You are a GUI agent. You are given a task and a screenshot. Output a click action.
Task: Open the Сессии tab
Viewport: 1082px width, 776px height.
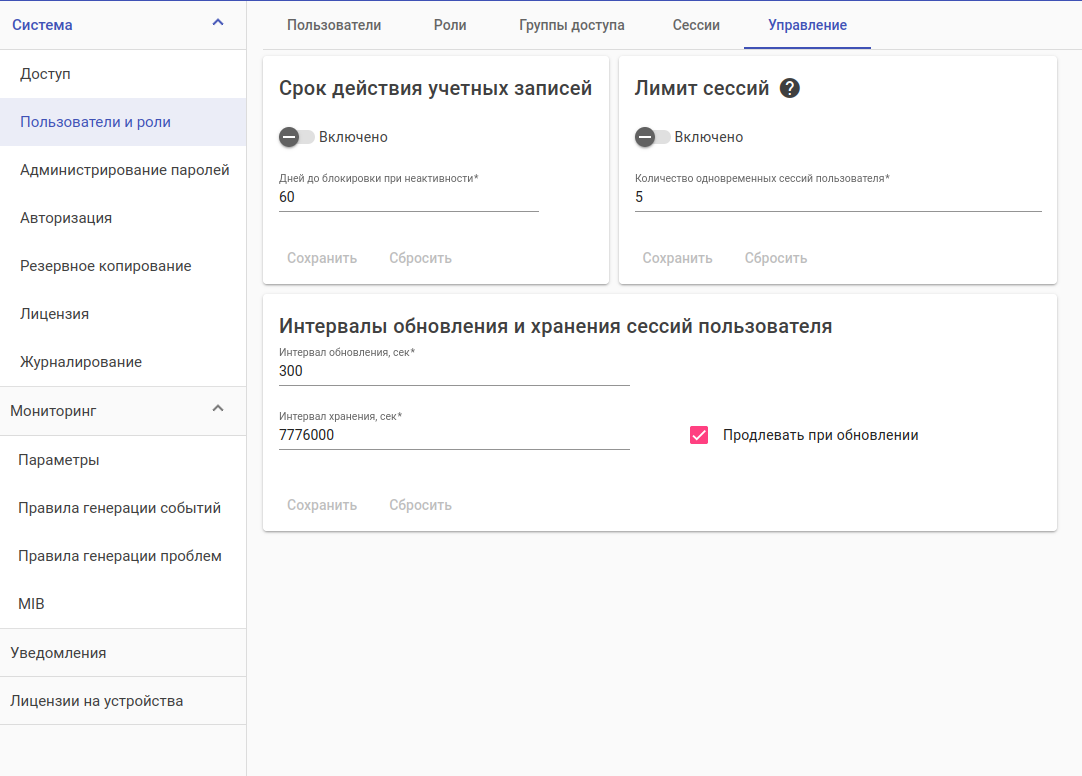click(696, 25)
